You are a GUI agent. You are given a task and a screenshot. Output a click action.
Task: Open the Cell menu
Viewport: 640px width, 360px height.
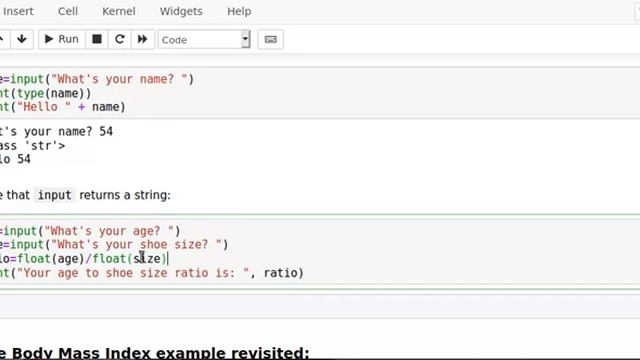click(68, 11)
